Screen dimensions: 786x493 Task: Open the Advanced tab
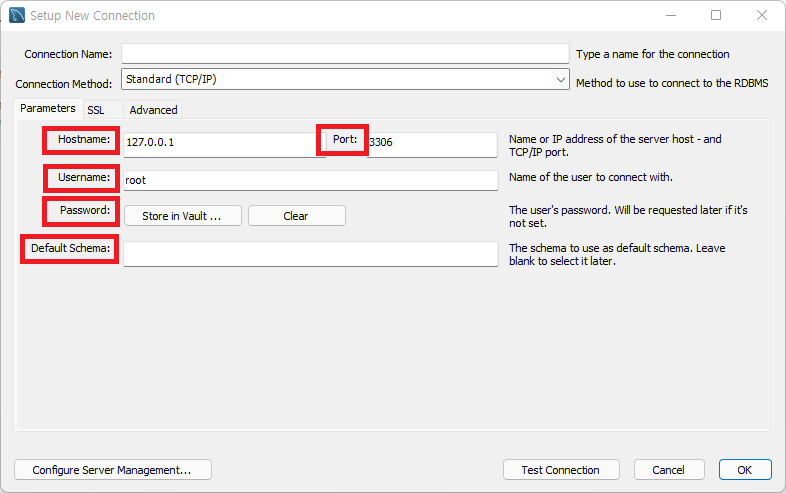click(x=153, y=110)
